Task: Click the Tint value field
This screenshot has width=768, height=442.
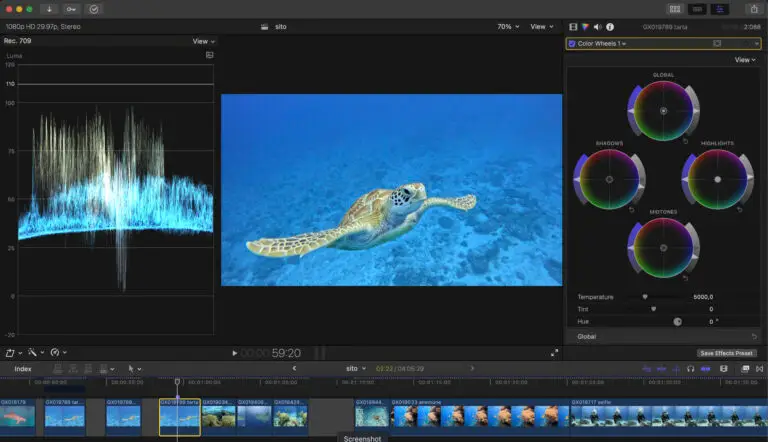Action: click(x=711, y=309)
